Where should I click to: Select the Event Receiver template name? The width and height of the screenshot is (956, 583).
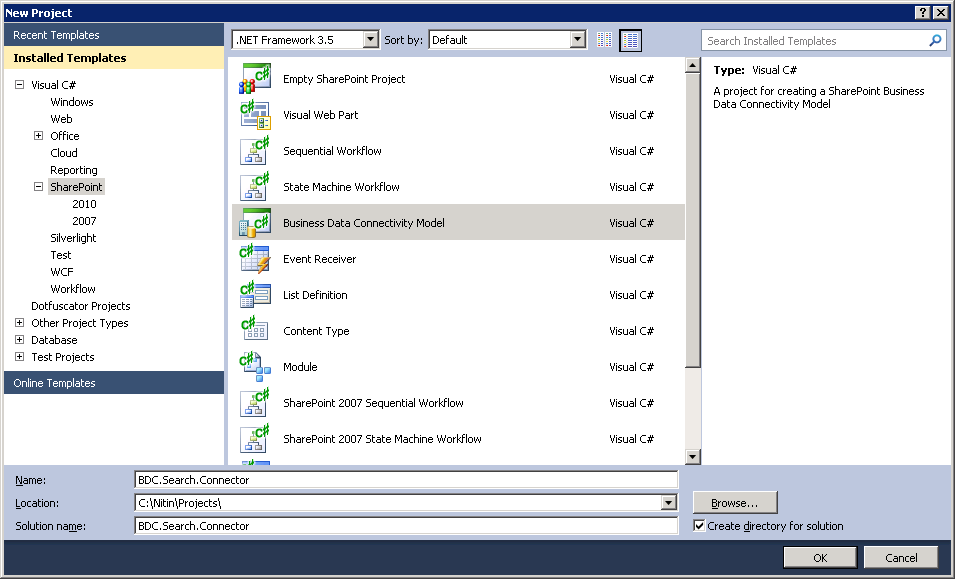[319, 259]
